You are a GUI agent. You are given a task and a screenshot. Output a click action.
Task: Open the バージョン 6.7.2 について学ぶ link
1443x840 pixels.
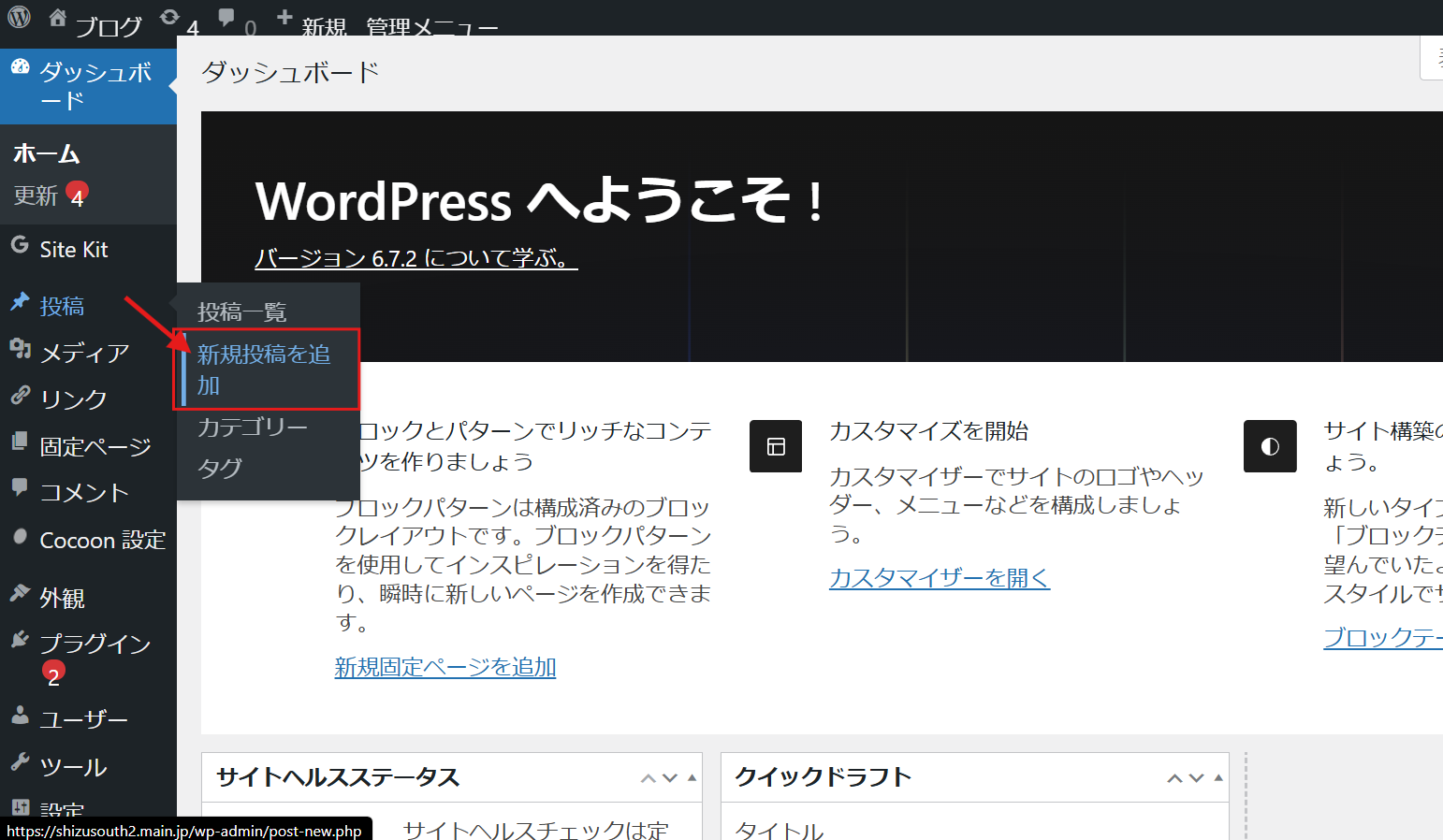pos(415,258)
